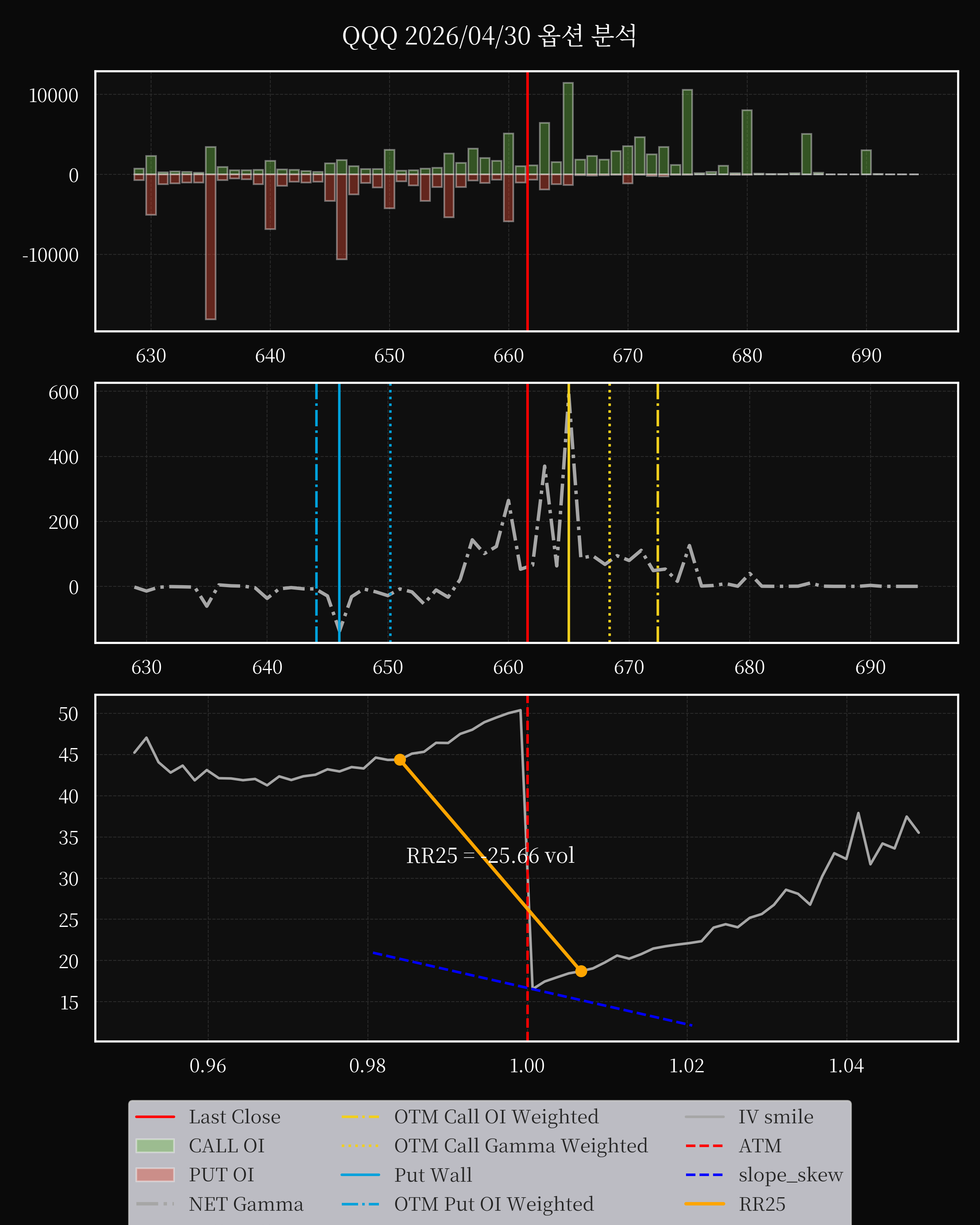Click the "25" y-axis tick on IV chart
Screen dimensions: 980x1225
69,920
